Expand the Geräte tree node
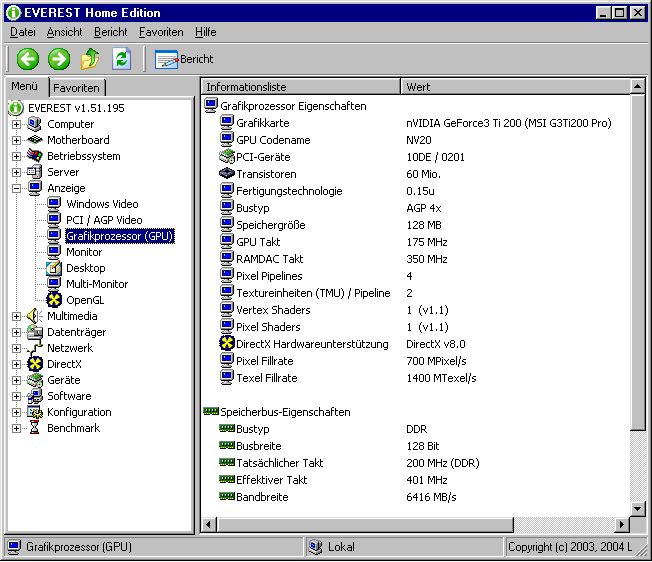The height and width of the screenshot is (562, 652). tap(16, 380)
